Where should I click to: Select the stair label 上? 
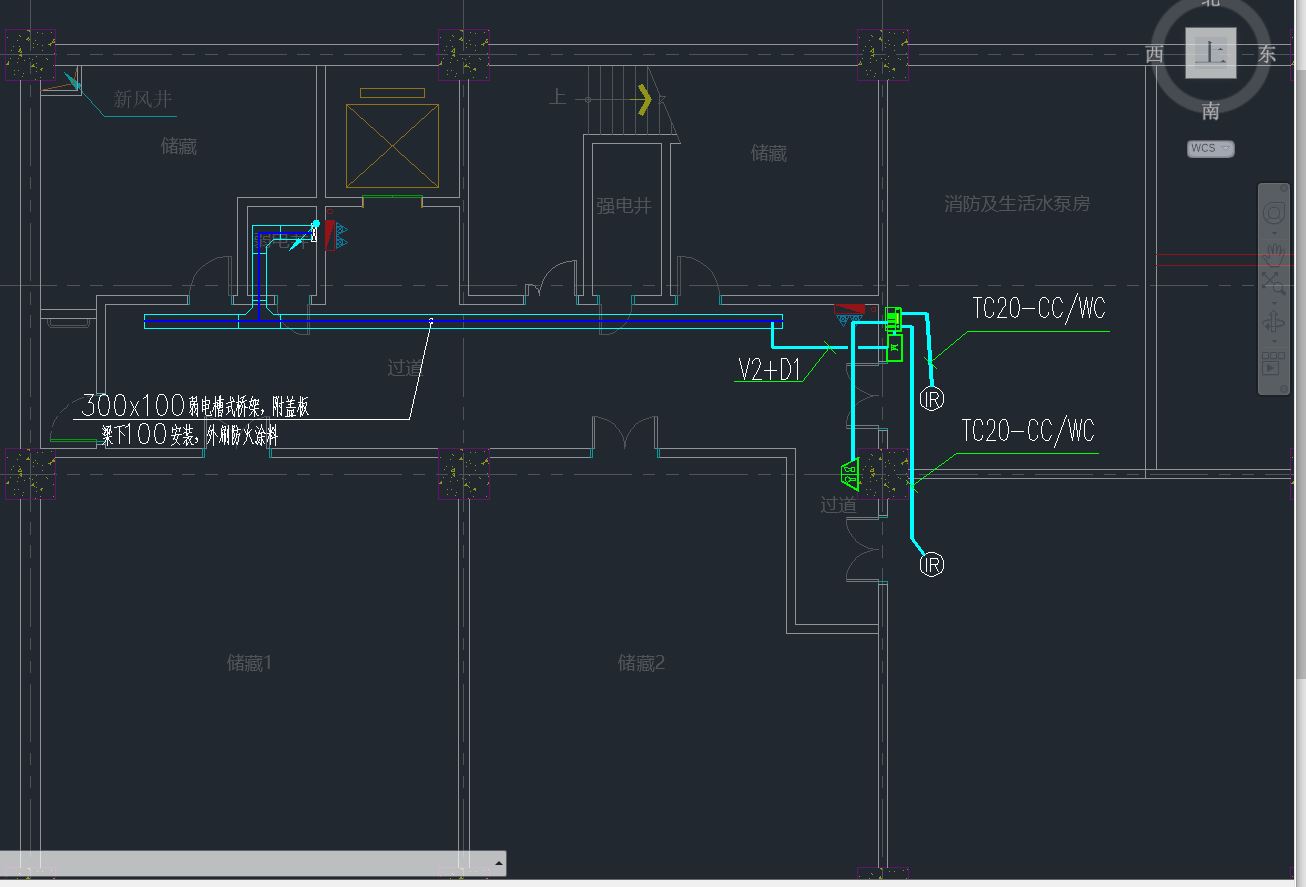click(x=557, y=97)
